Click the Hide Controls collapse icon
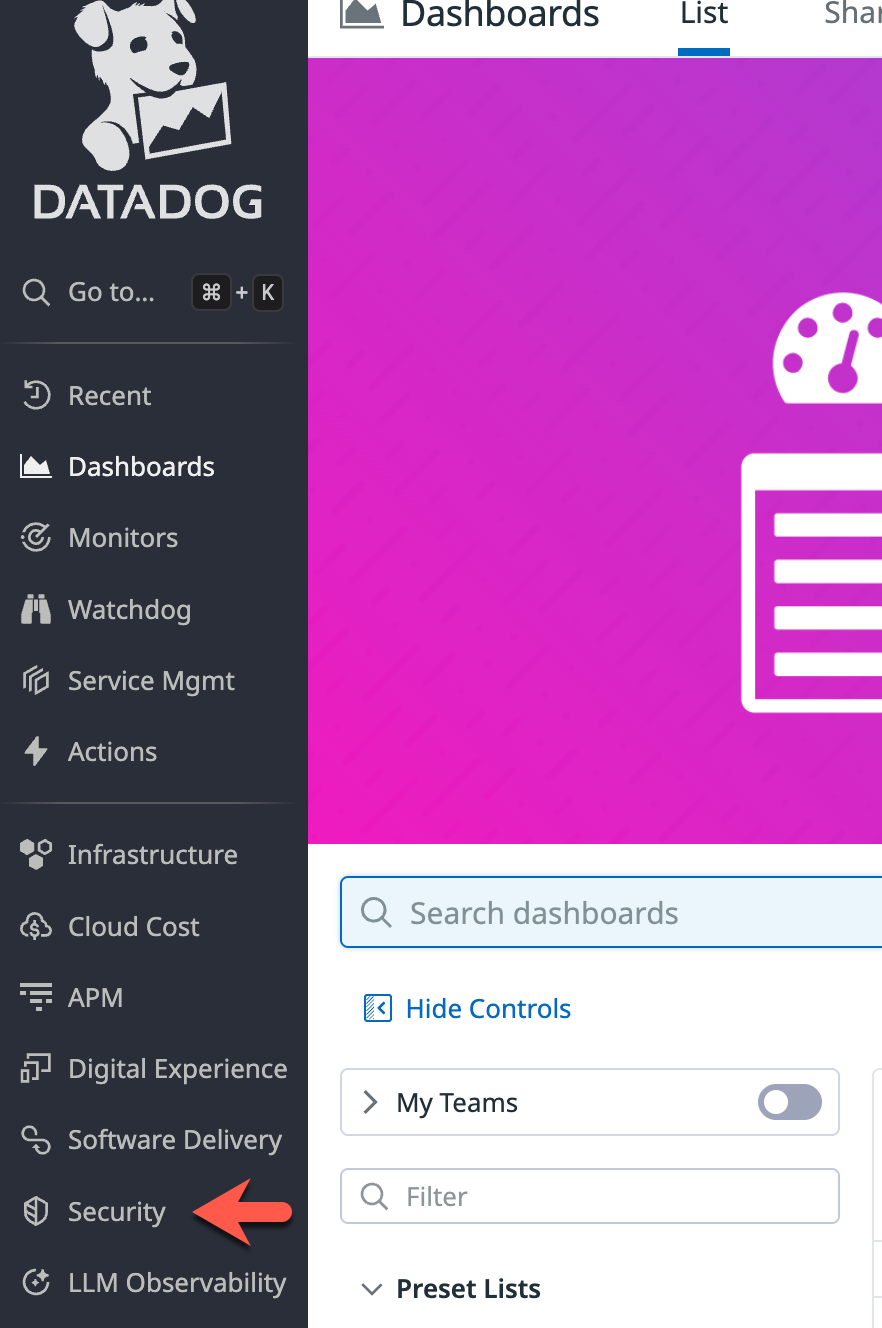This screenshot has width=882, height=1328. (x=377, y=1008)
